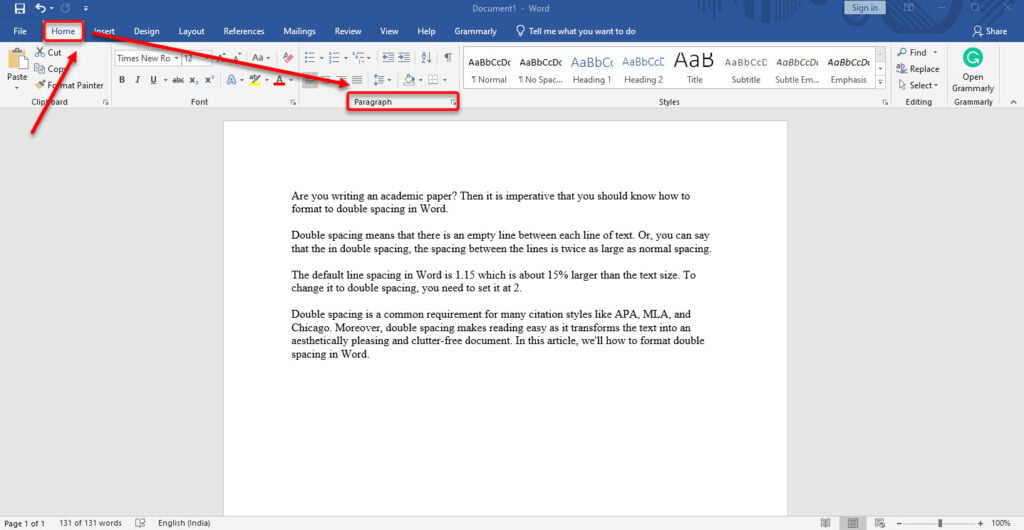Decrease paragraph indent
Screen dimensions: 1024x530
point(388,58)
